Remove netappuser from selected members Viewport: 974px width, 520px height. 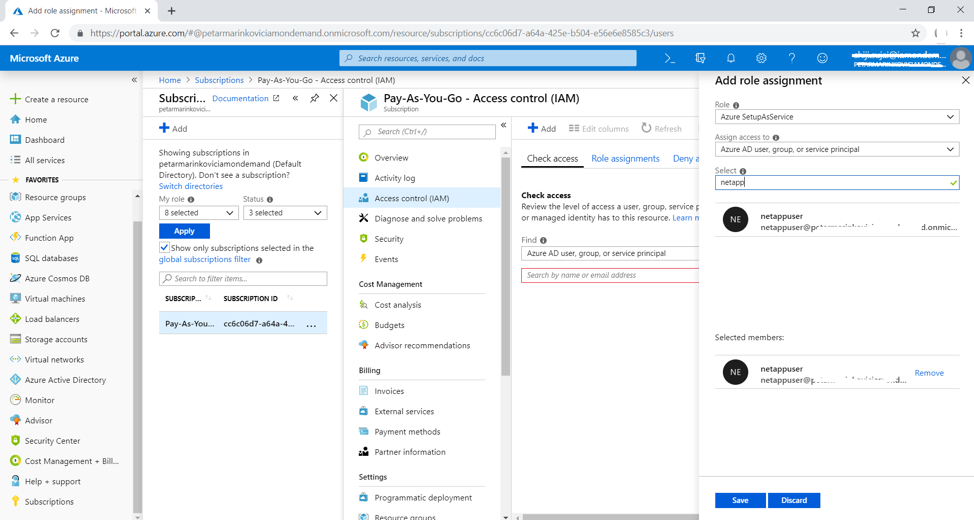(928, 373)
